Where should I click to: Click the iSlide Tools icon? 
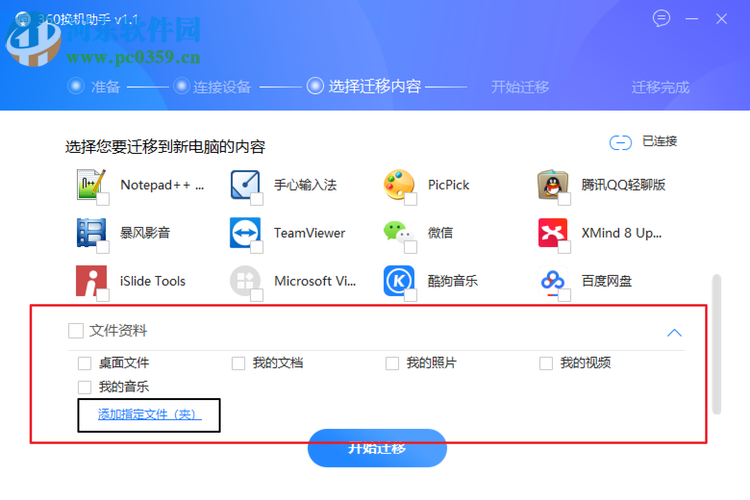click(x=91, y=281)
